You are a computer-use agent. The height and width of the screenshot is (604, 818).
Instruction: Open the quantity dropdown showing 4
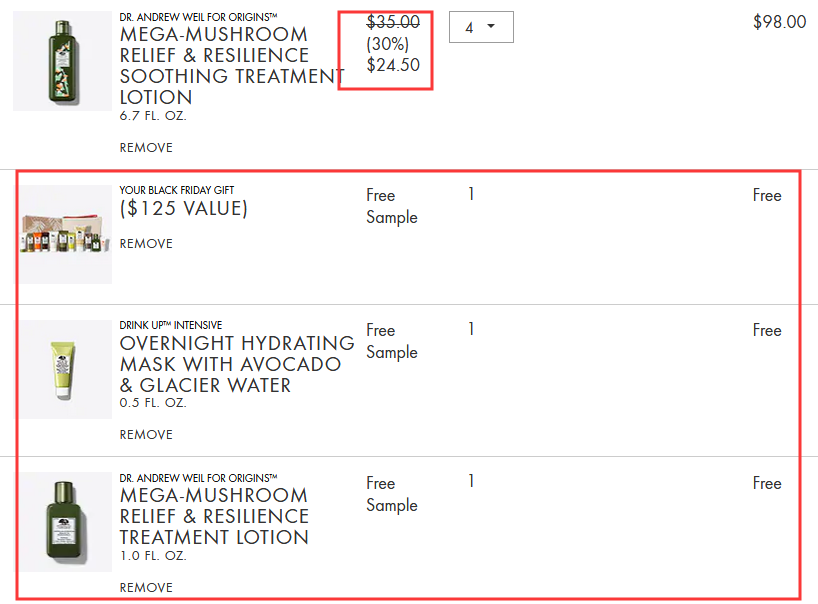pos(481,27)
